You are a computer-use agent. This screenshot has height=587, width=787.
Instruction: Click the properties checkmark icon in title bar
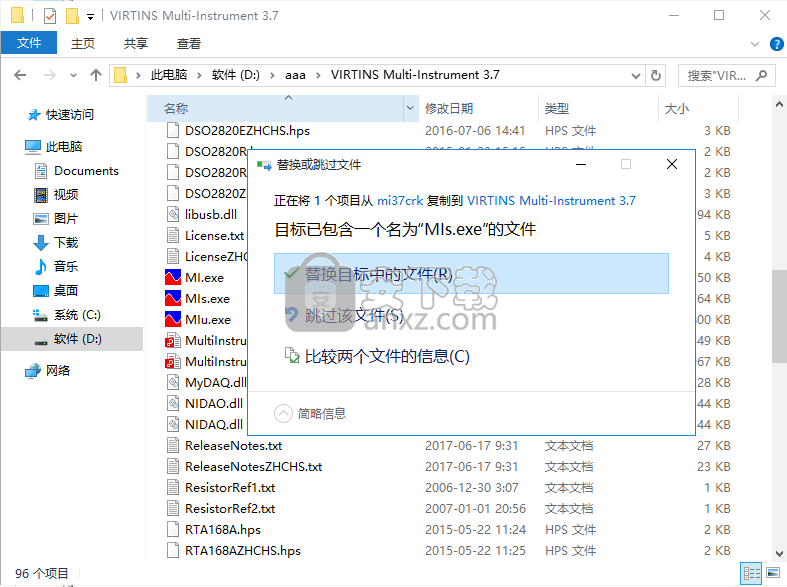pyautogui.click(x=50, y=16)
